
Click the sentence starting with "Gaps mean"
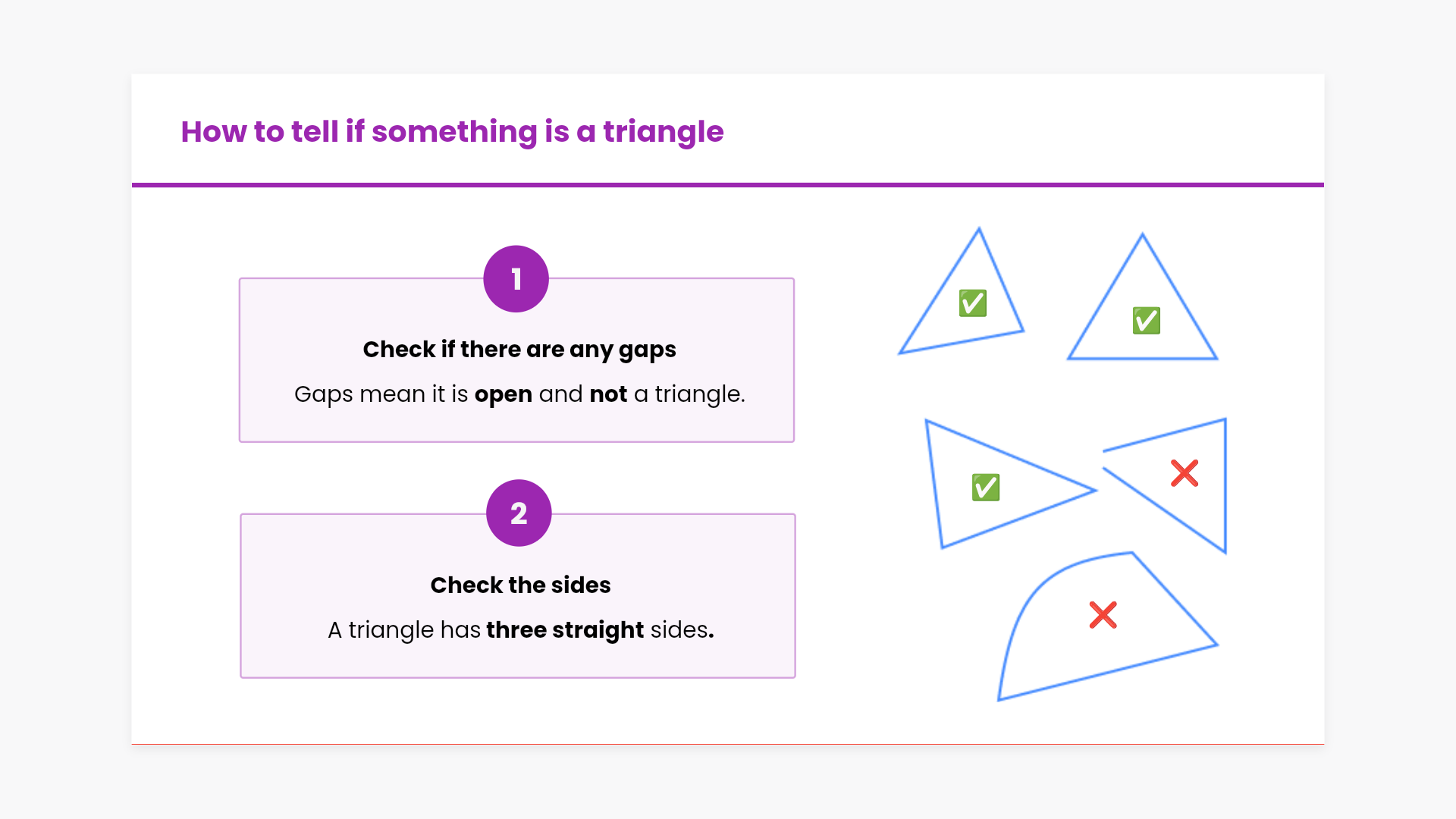519,394
